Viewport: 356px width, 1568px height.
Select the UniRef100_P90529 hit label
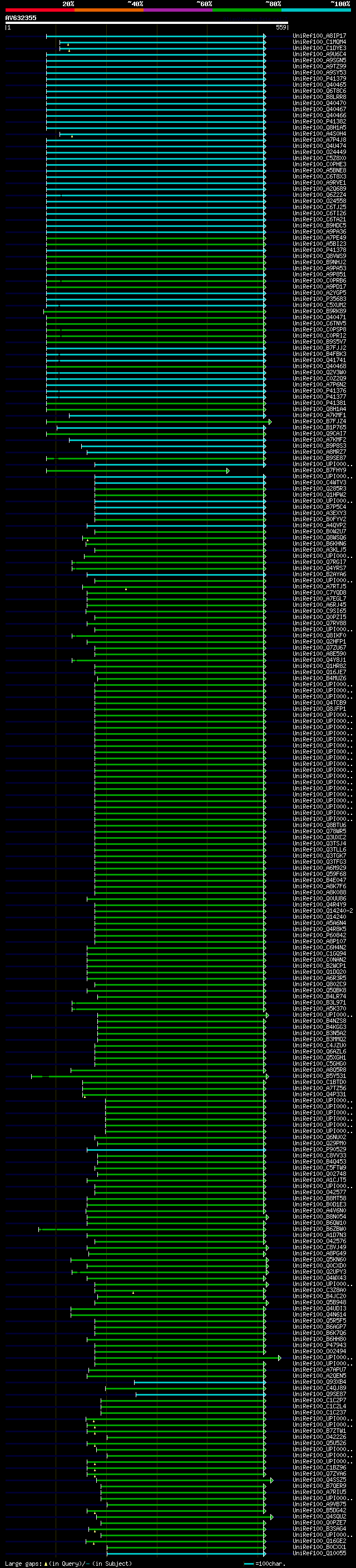tap(319, 1150)
